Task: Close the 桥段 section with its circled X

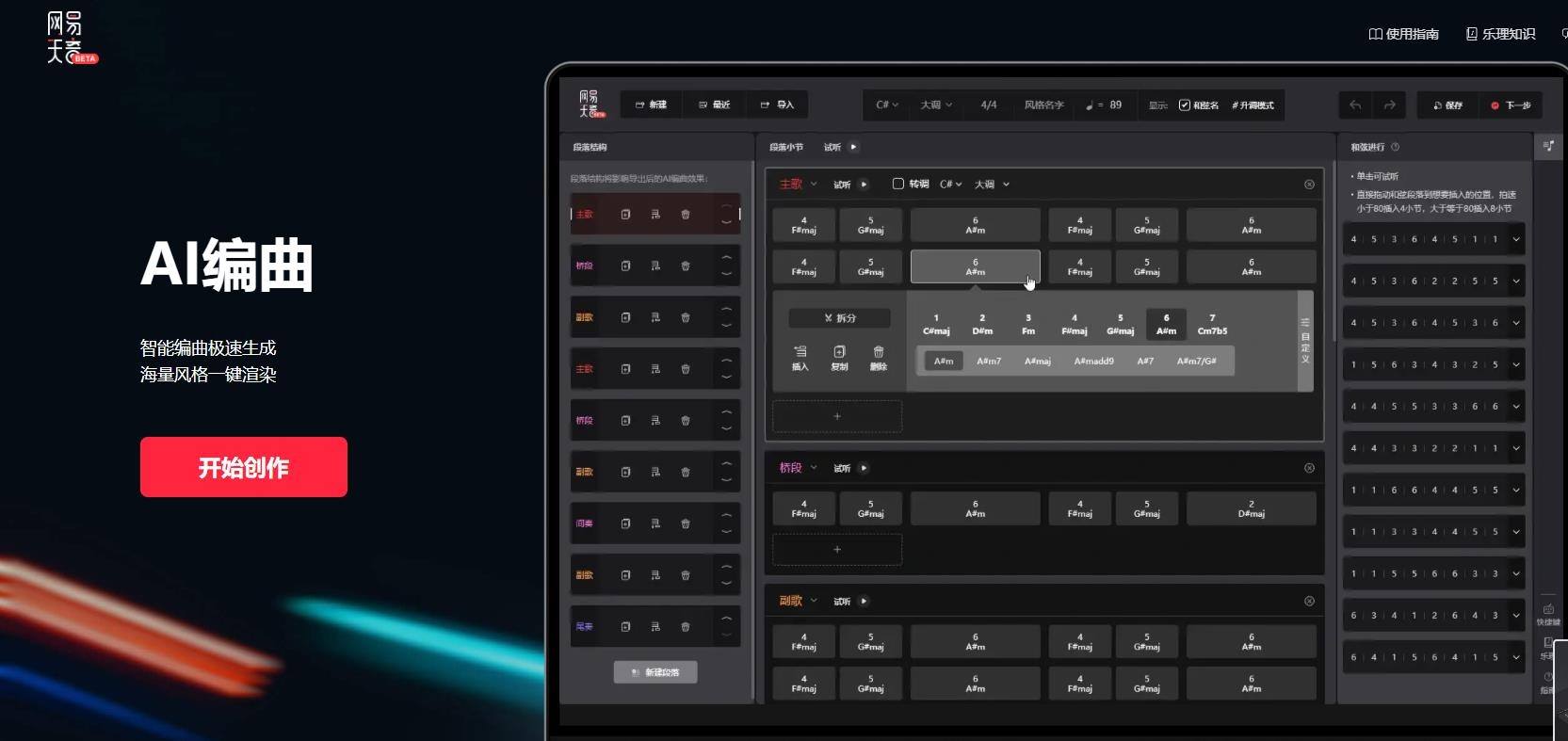Action: (1309, 468)
